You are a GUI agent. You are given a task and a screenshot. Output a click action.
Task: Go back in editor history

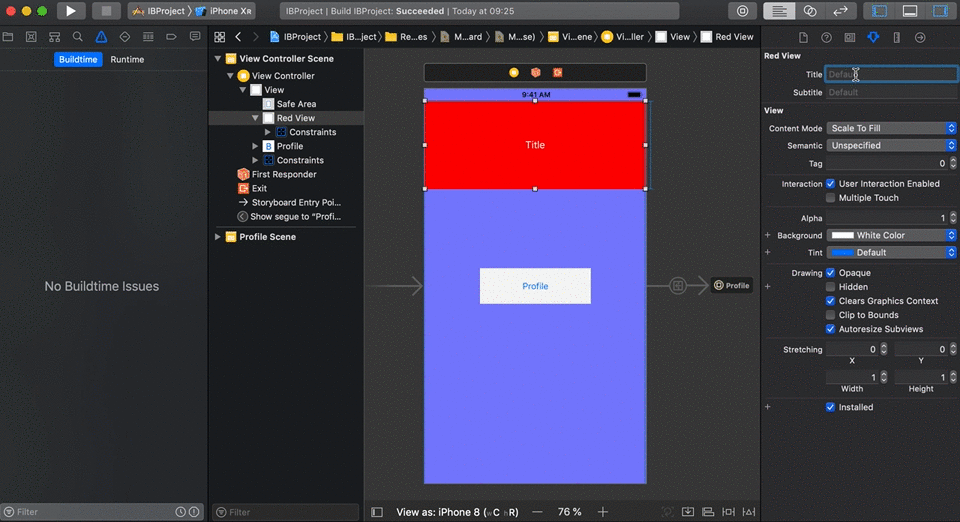(238, 37)
